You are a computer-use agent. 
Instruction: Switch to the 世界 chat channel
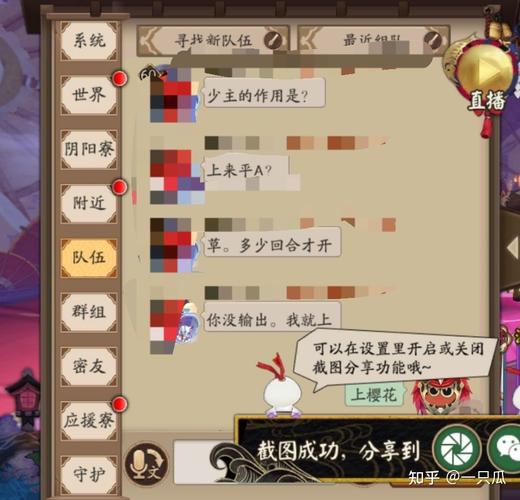coord(89,95)
